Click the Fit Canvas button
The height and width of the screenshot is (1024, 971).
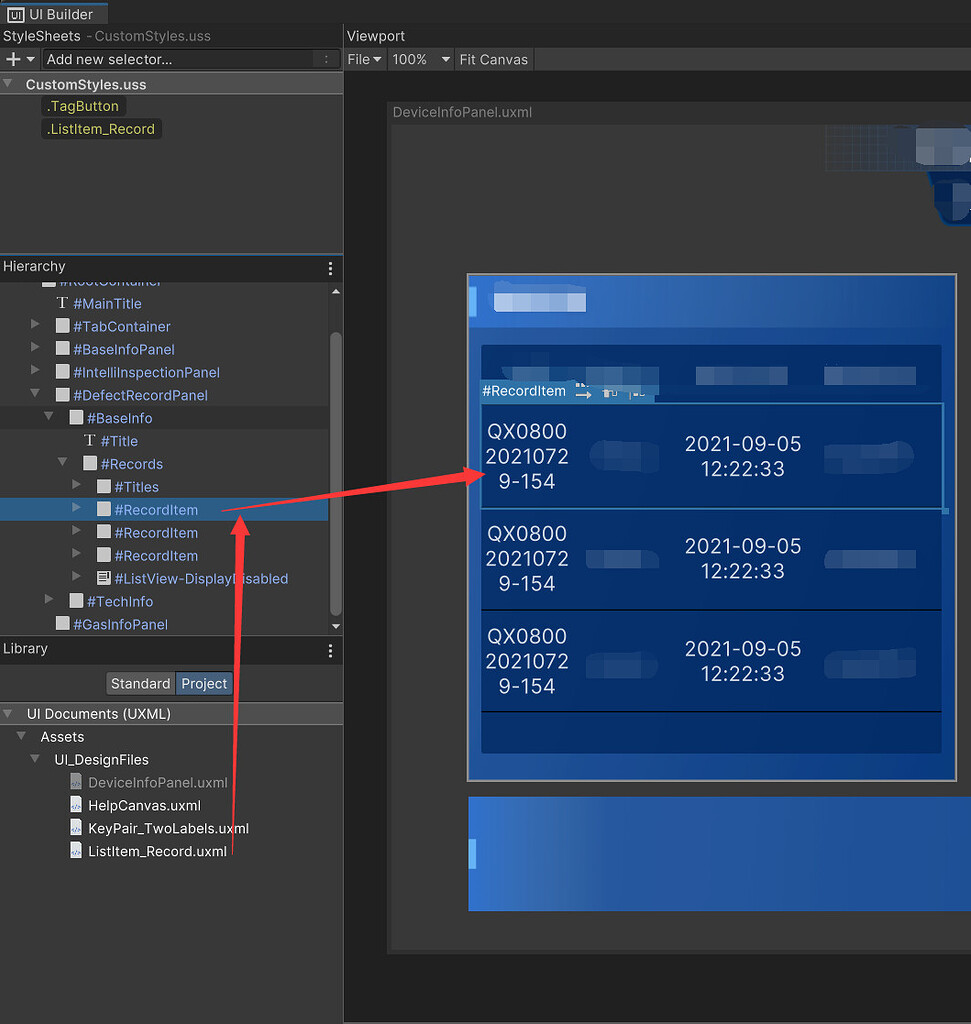coord(493,59)
